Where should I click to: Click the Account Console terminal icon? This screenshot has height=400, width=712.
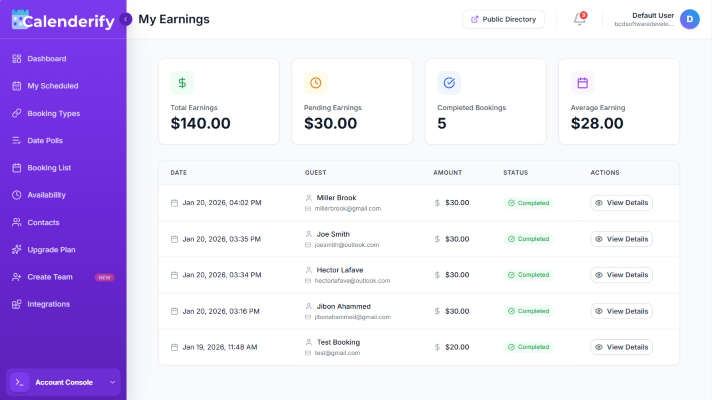pos(20,382)
